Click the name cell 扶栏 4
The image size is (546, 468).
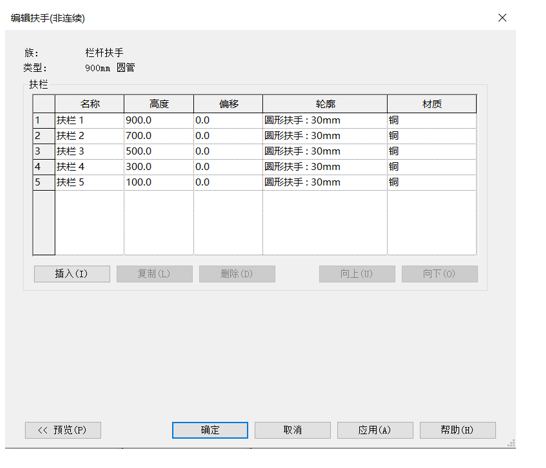89,167
